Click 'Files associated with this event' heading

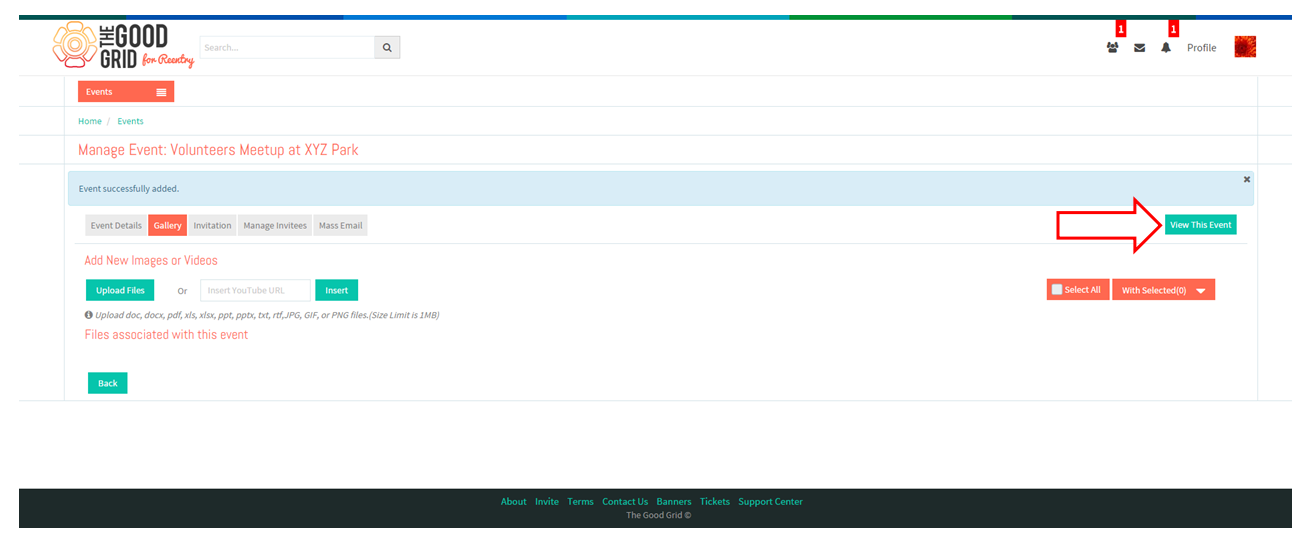point(166,335)
